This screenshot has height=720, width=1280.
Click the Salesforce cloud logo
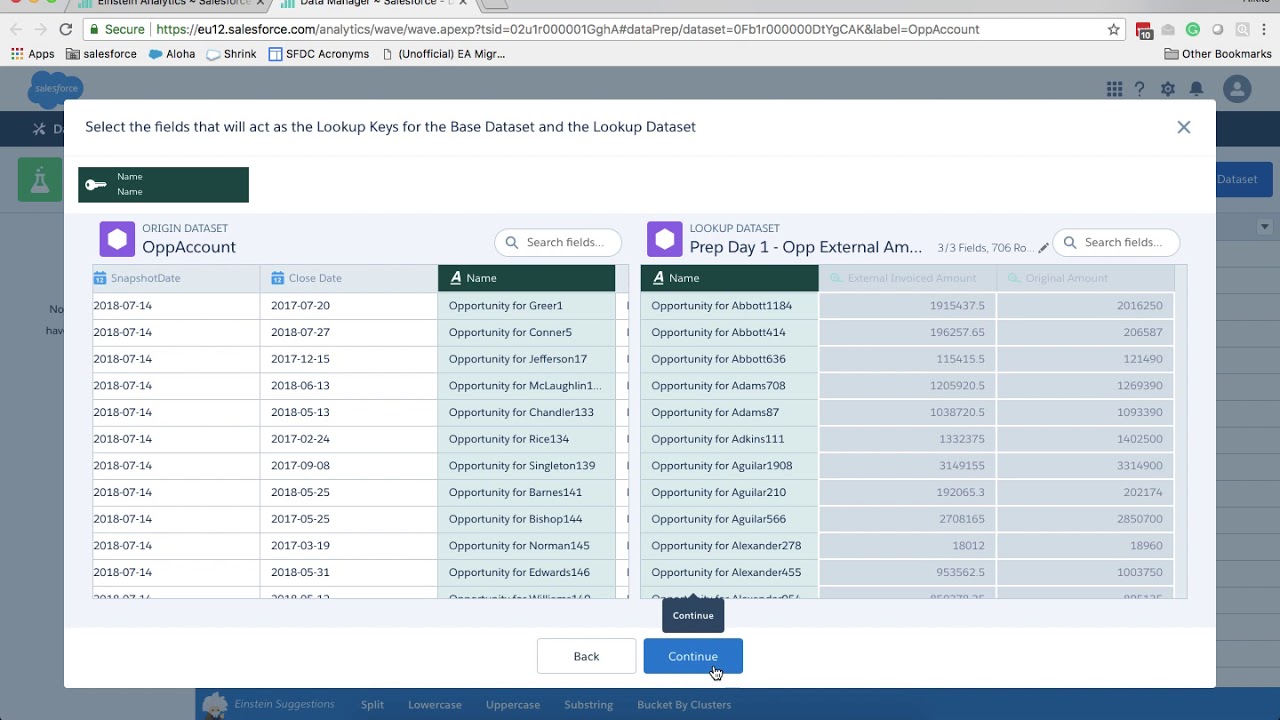point(56,88)
